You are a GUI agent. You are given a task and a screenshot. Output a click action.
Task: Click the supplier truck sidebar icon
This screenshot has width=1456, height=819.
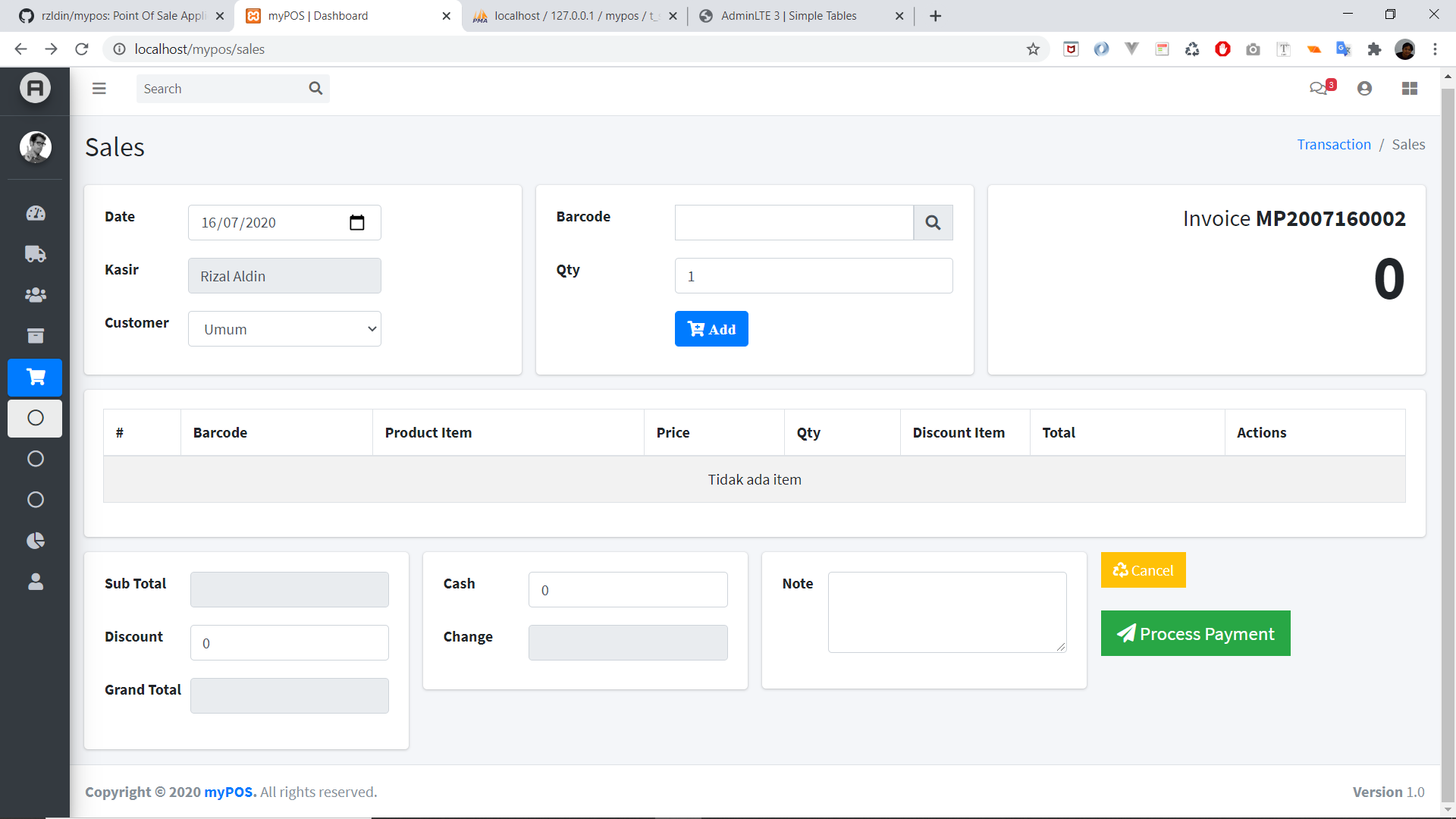tap(36, 254)
